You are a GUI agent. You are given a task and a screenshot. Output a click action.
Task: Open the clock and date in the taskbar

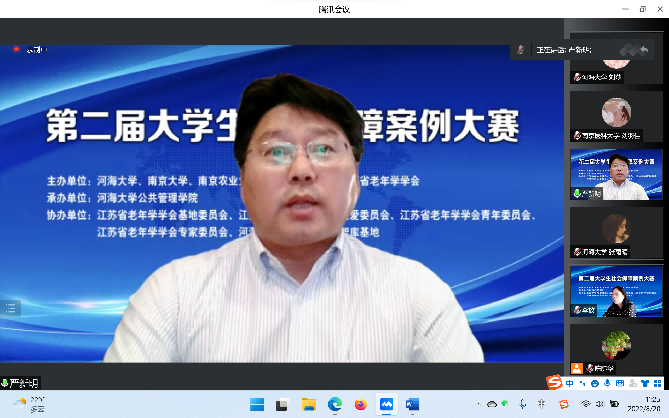click(x=646, y=404)
